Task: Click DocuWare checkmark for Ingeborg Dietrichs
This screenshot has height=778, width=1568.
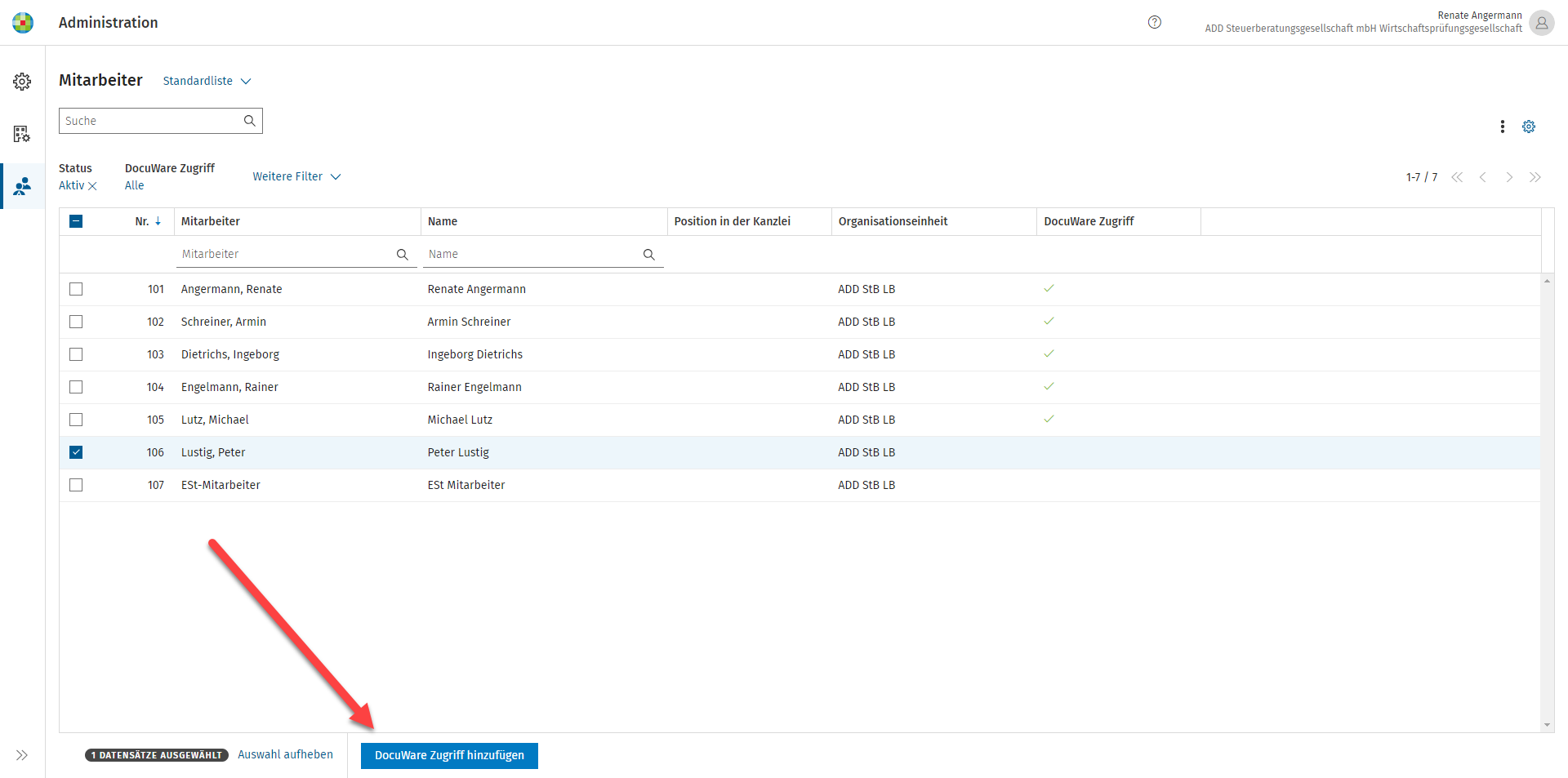Action: [x=1049, y=353]
